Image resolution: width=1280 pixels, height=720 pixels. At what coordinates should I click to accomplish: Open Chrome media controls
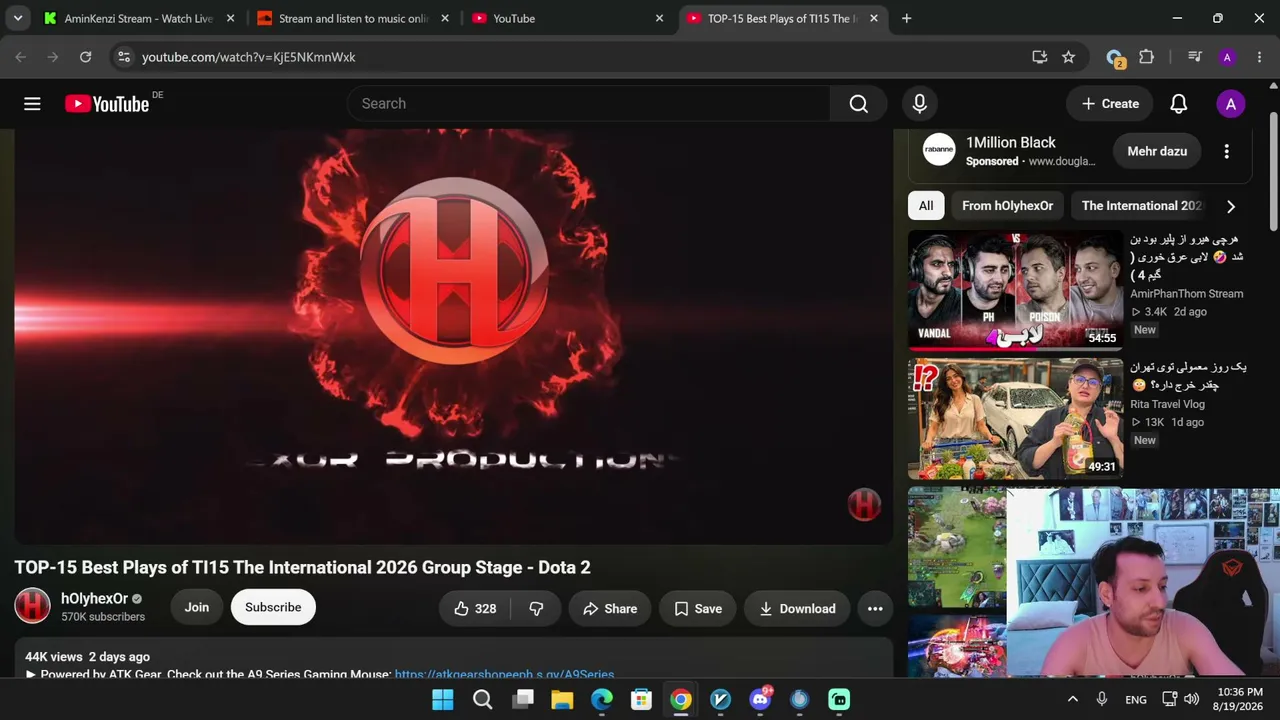[x=1194, y=57]
